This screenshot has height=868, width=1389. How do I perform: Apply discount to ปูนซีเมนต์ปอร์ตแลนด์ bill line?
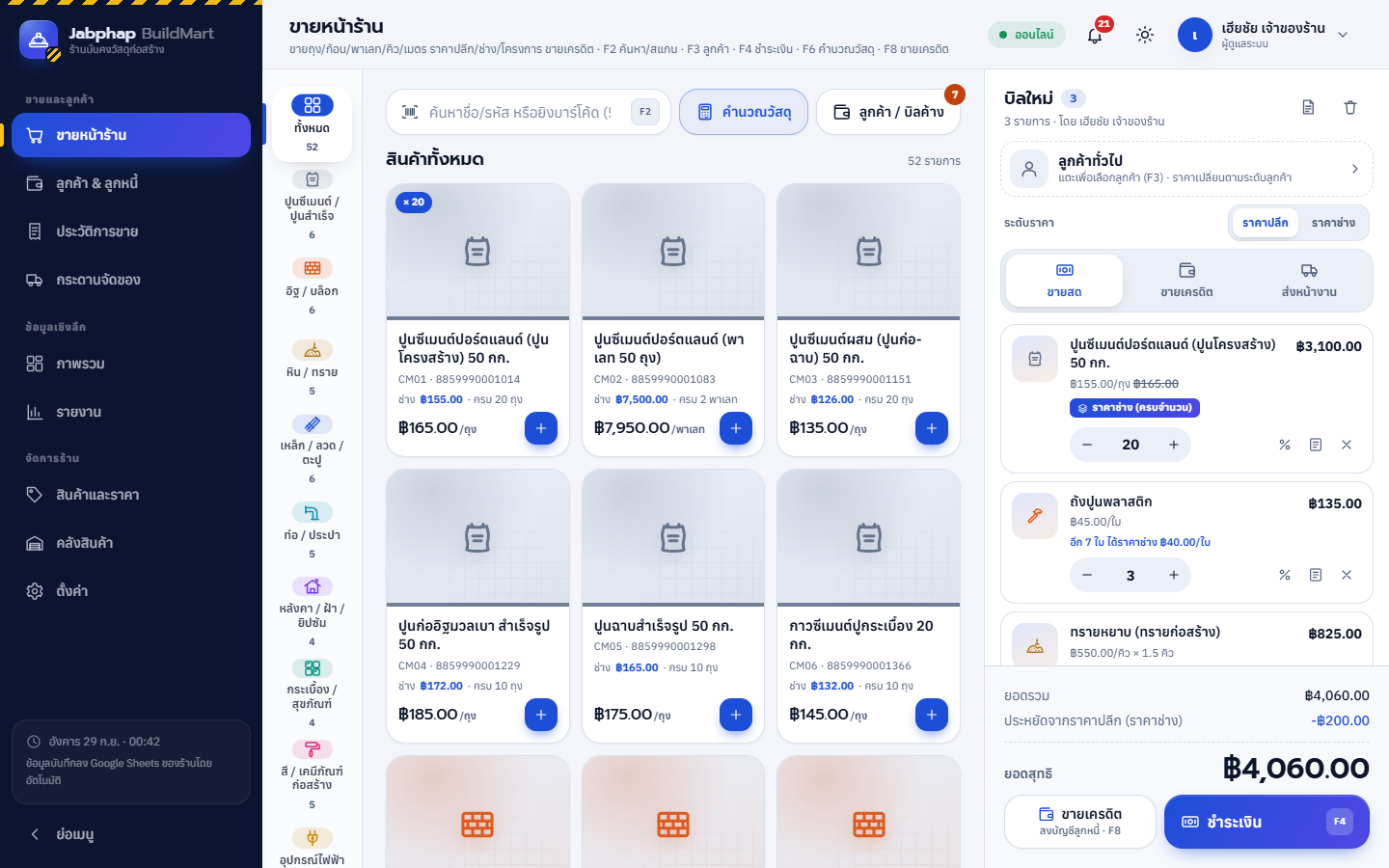click(1285, 445)
